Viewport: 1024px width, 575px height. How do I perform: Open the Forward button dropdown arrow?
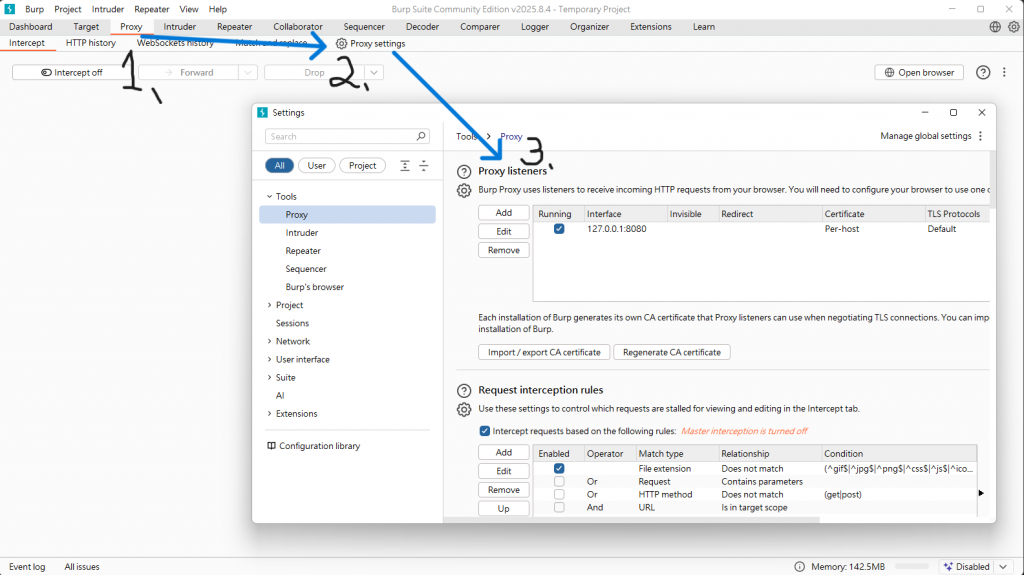[x=248, y=73]
